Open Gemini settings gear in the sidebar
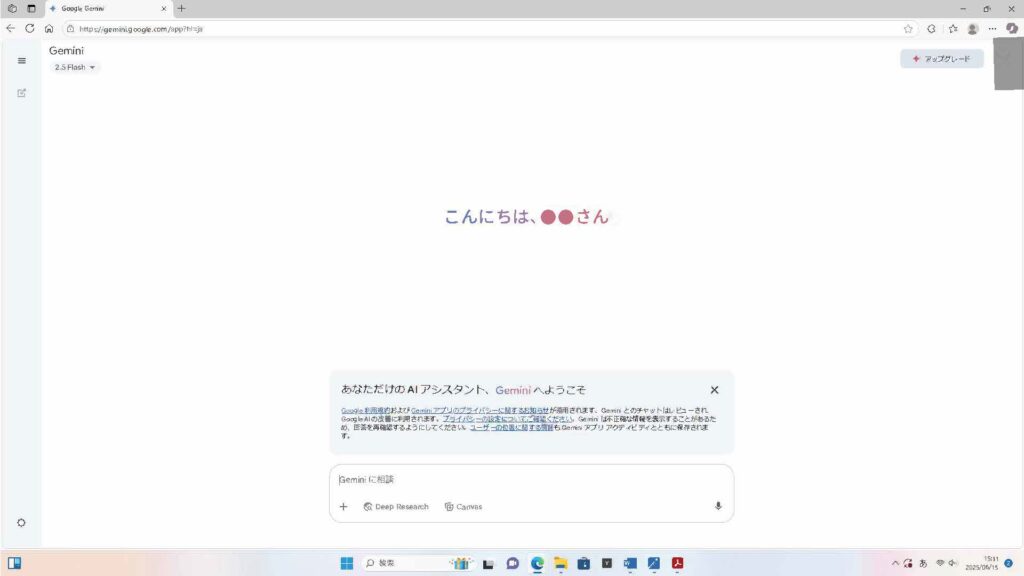Image resolution: width=1024 pixels, height=576 pixels. [x=22, y=523]
